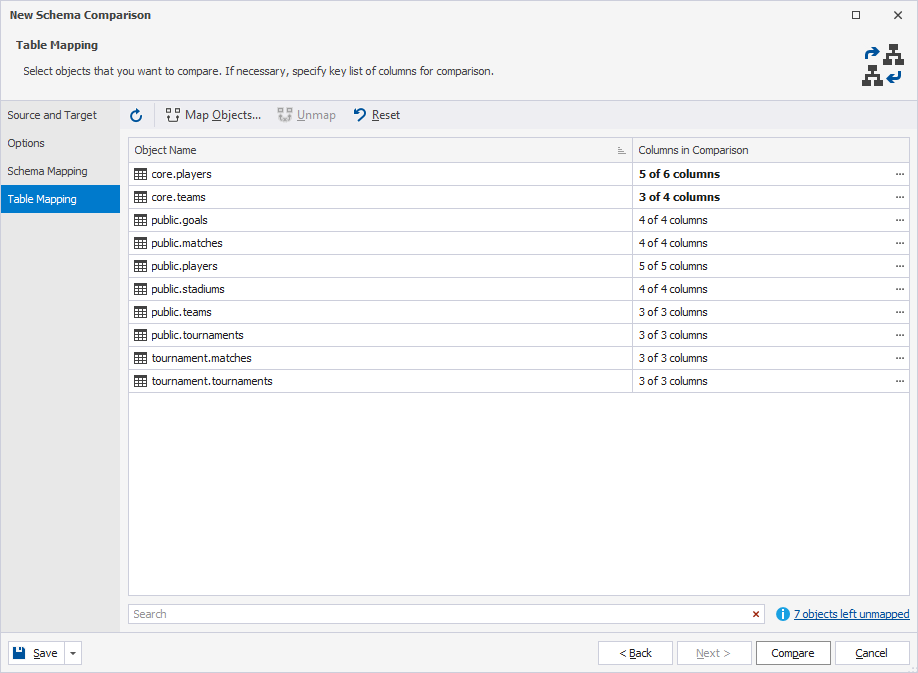The image size is (918, 673).
Task: Click the table icon for tournament.matches
Action: [x=141, y=358]
